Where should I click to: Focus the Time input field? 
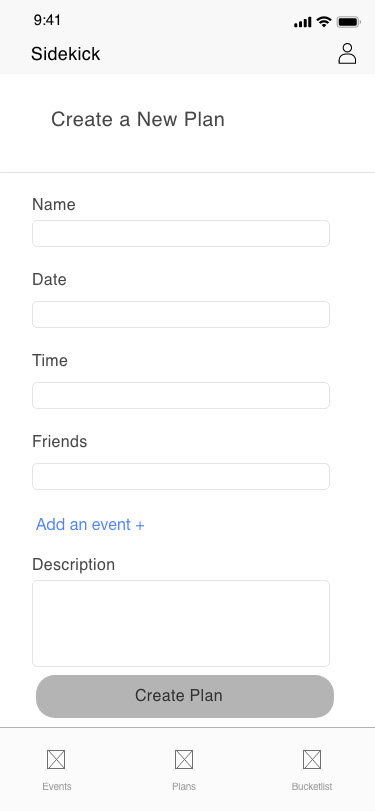click(181, 396)
